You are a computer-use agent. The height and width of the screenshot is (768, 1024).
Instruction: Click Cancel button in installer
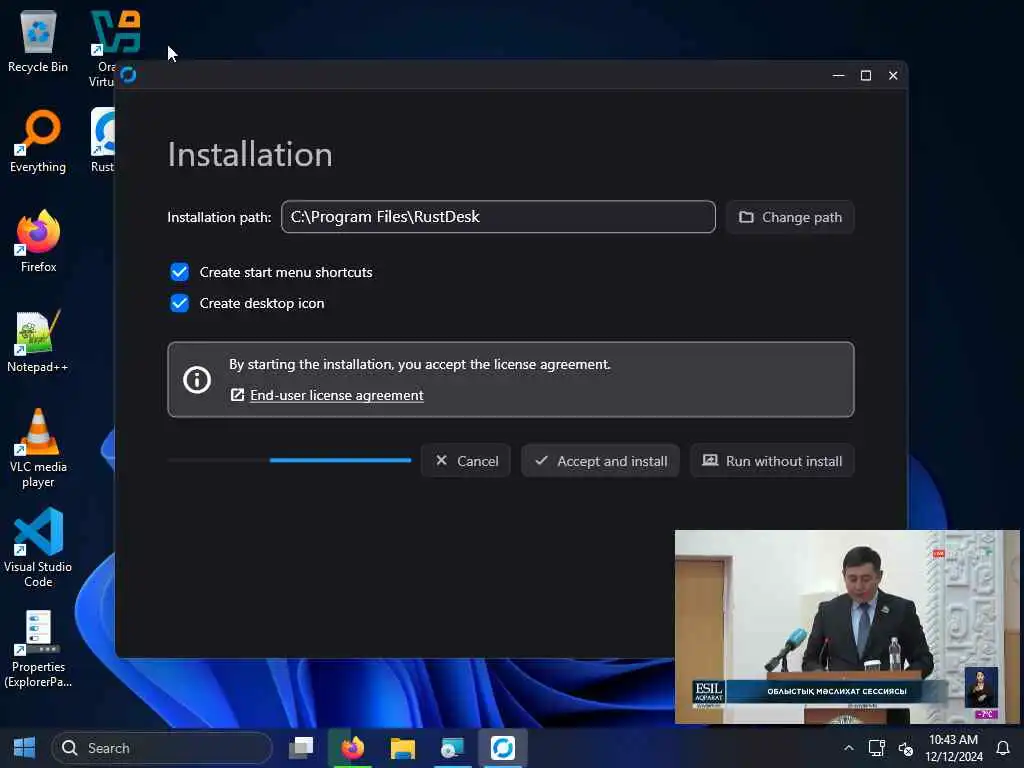click(x=466, y=460)
